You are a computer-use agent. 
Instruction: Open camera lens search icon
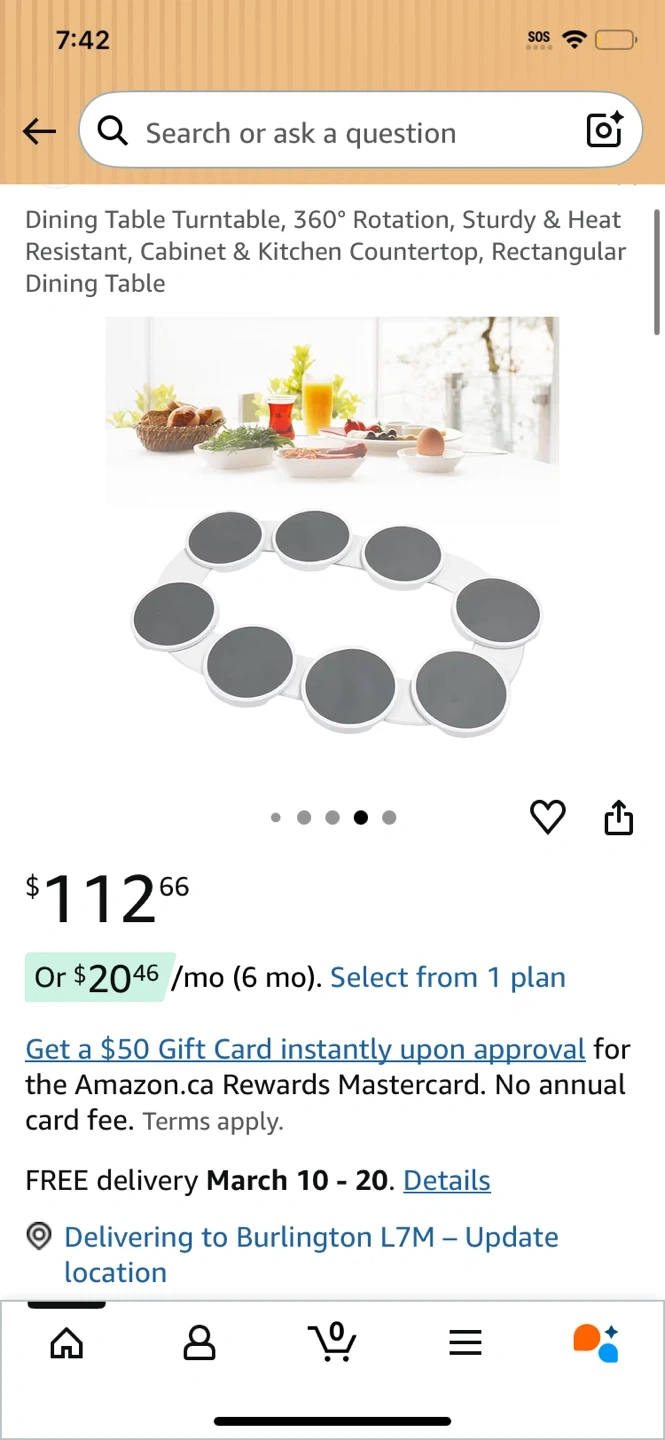click(604, 130)
